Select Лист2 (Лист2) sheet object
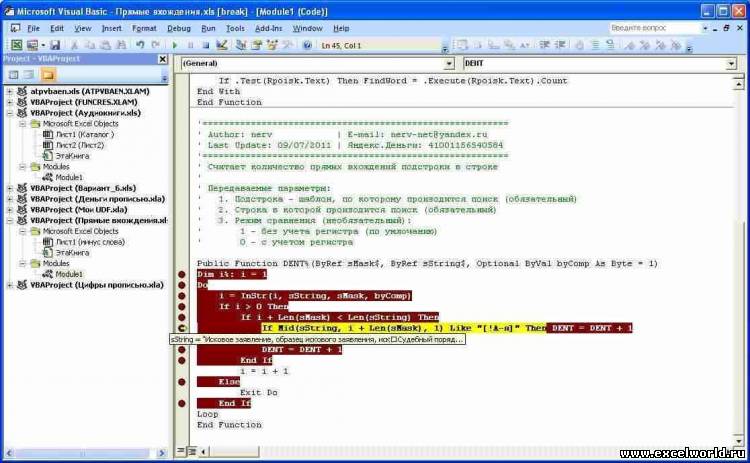Viewport: 750px width, 463px height. (79, 145)
